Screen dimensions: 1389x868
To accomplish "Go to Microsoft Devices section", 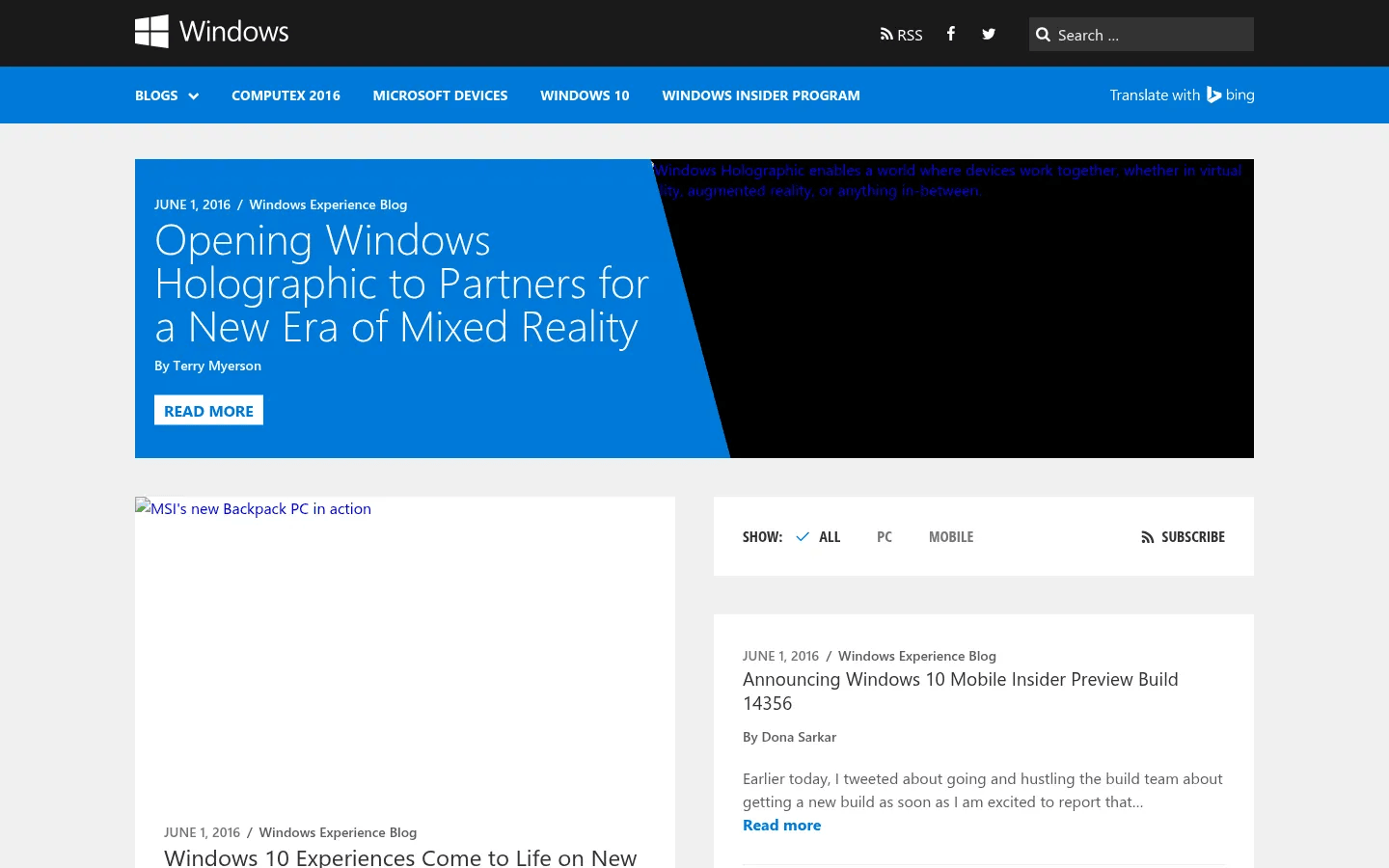I will [x=440, y=95].
